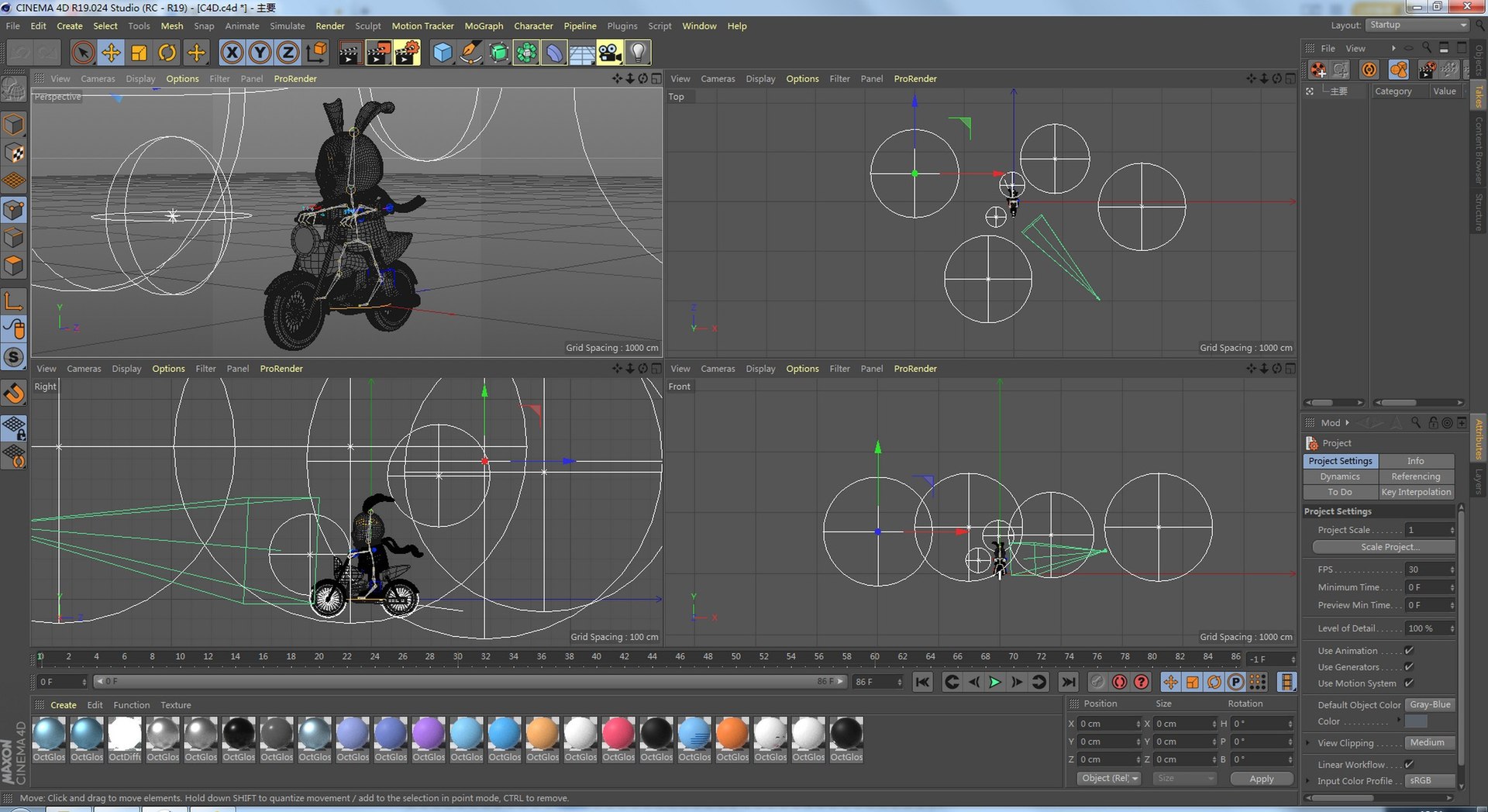1488x812 pixels.
Task: Expand the Color disclosure arrow
Action: pyautogui.click(x=1399, y=721)
